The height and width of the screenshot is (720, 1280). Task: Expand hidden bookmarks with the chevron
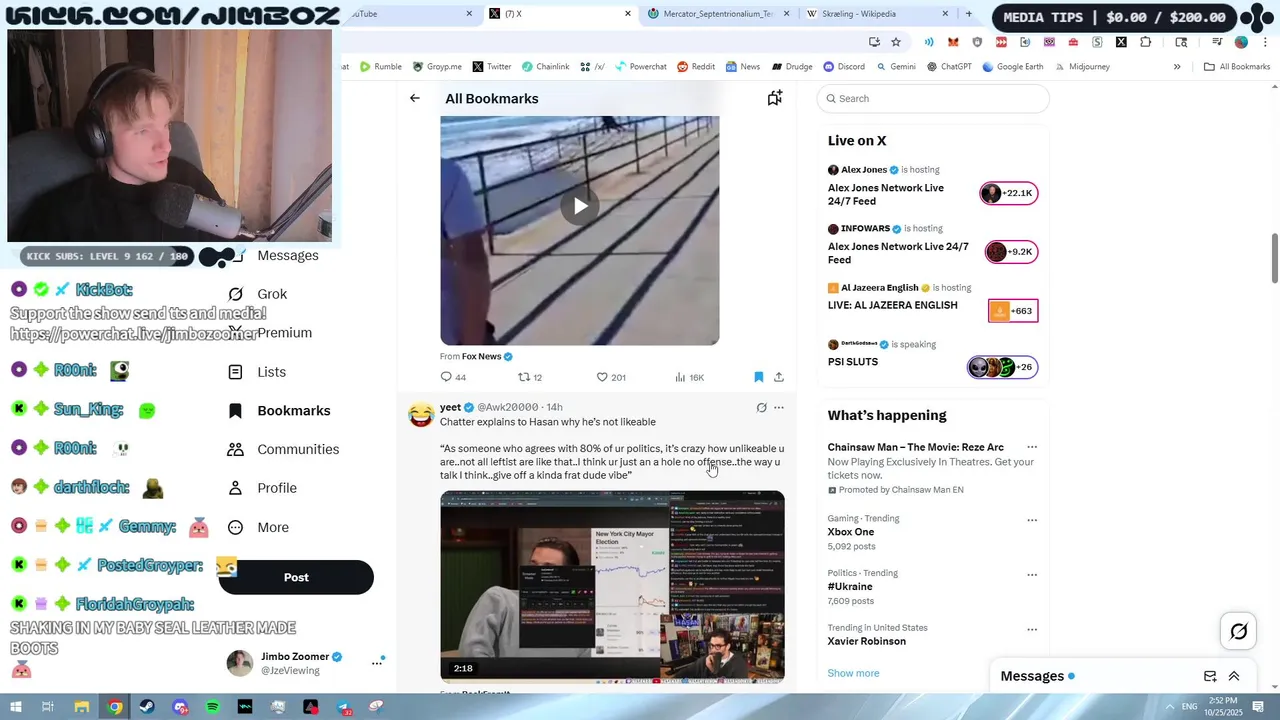(x=1177, y=67)
